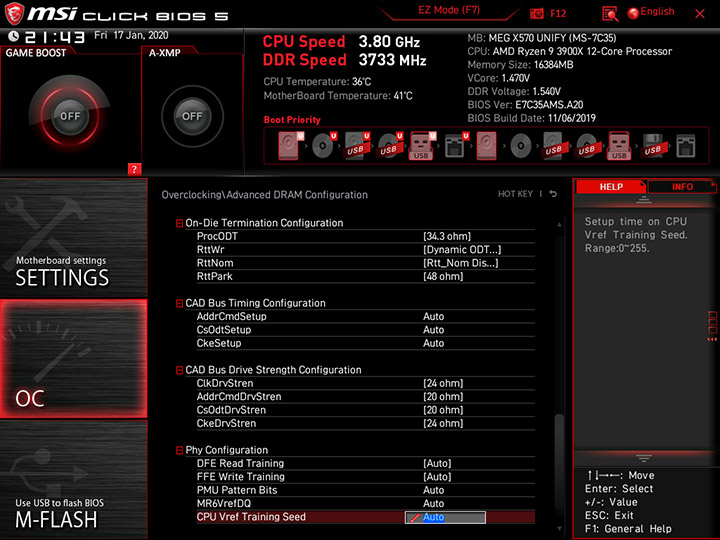Select the AddrCmdSetup Auto row
The height and width of the screenshot is (540, 720).
tap(366, 316)
